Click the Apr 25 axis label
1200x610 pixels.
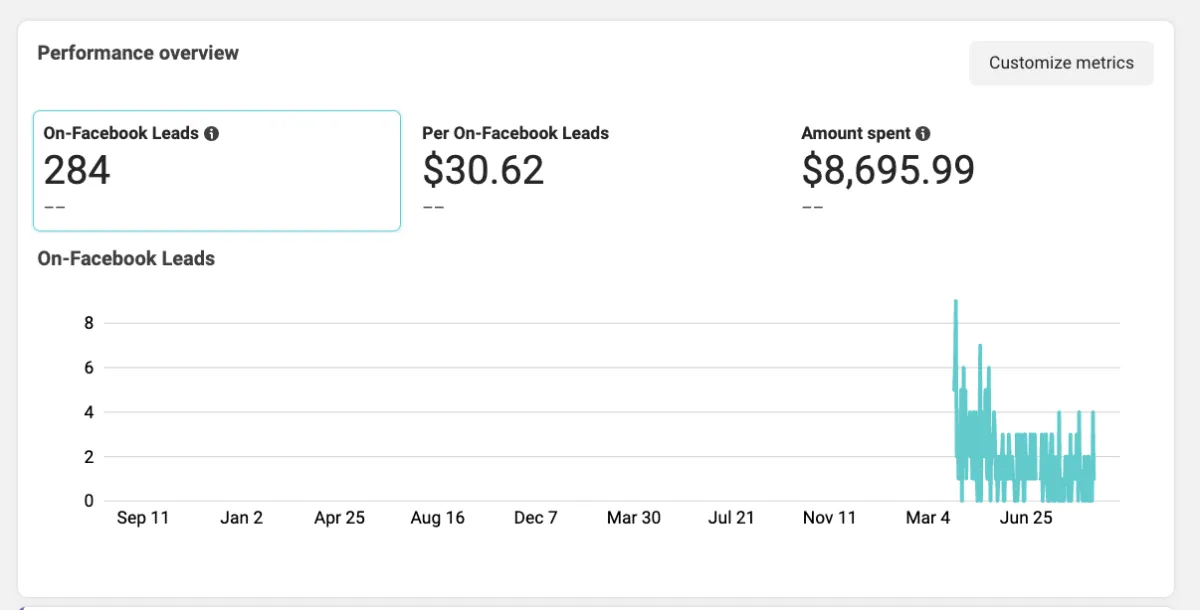(x=340, y=518)
